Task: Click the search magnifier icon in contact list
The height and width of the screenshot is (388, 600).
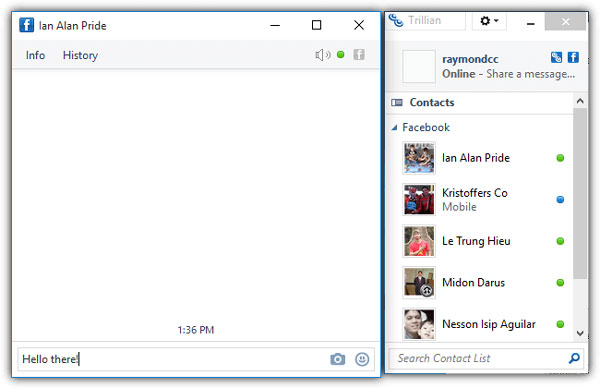Action: coord(574,359)
